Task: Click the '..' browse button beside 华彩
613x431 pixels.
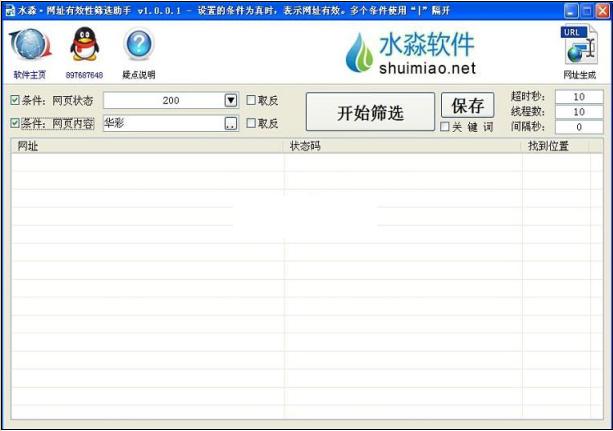Action: coord(231,123)
